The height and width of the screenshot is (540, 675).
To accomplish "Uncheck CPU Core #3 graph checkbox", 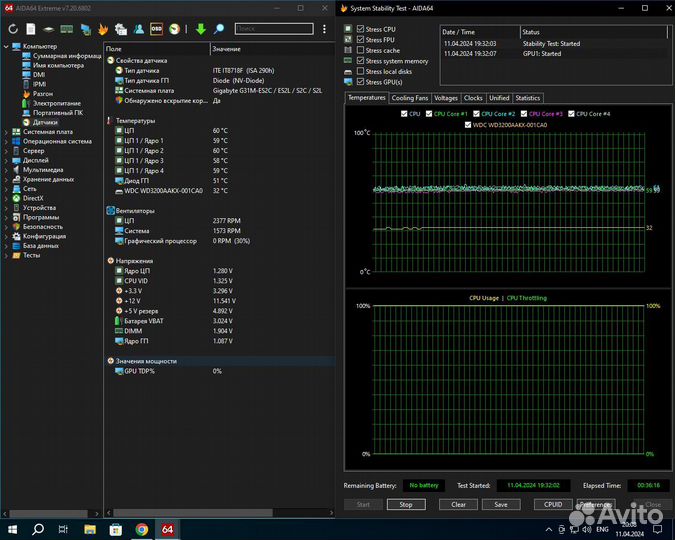I will 523,114.
